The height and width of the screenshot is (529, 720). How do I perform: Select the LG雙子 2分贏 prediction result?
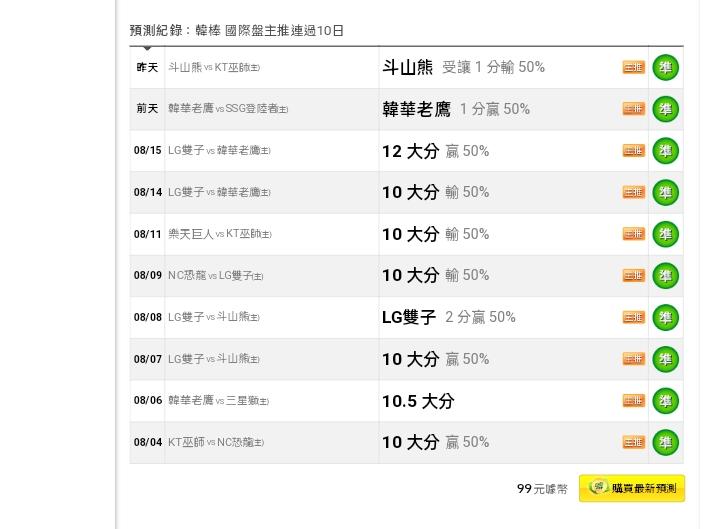[x=449, y=317]
